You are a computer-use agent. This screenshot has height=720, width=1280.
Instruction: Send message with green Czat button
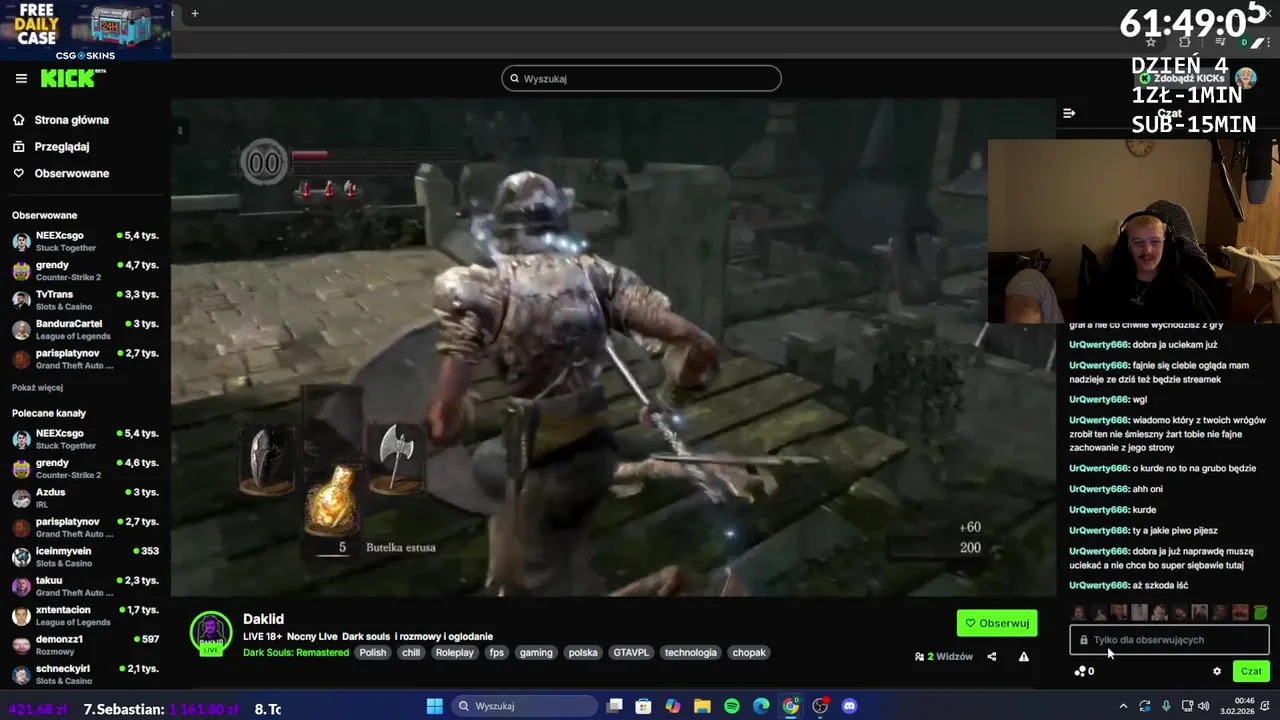tap(1251, 671)
